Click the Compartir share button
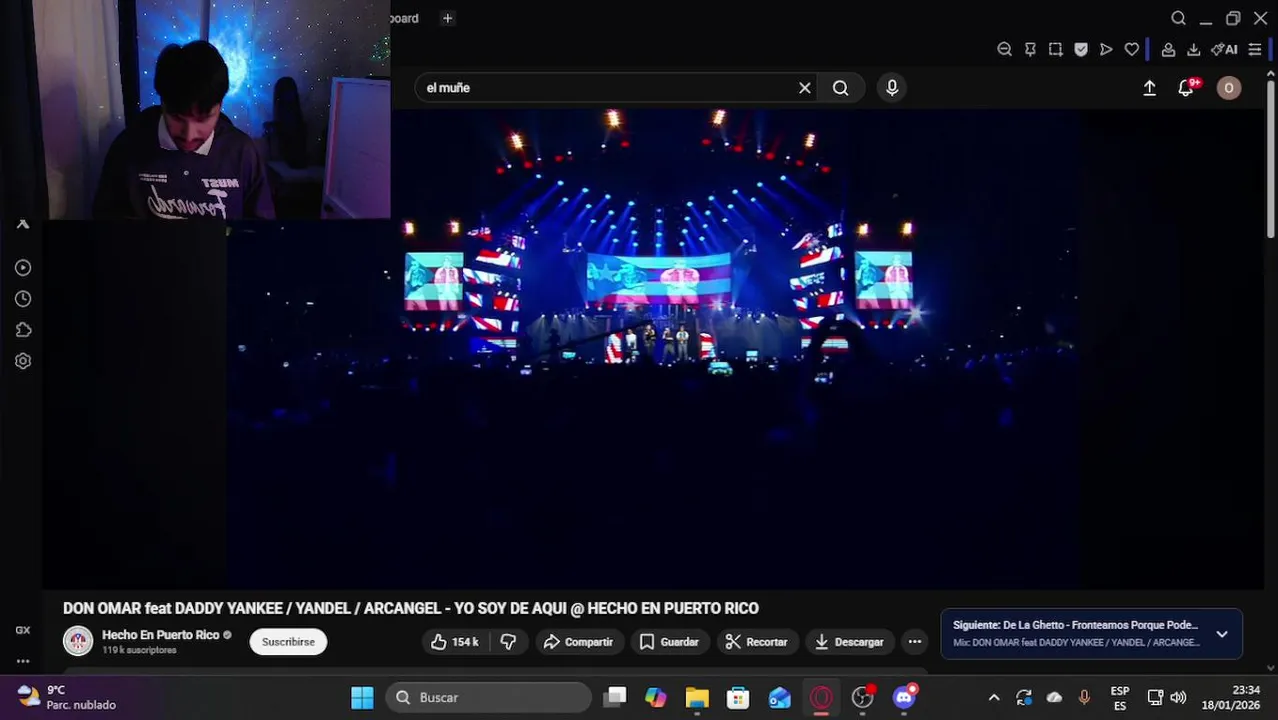Image resolution: width=1278 pixels, height=720 pixels. tap(578, 642)
